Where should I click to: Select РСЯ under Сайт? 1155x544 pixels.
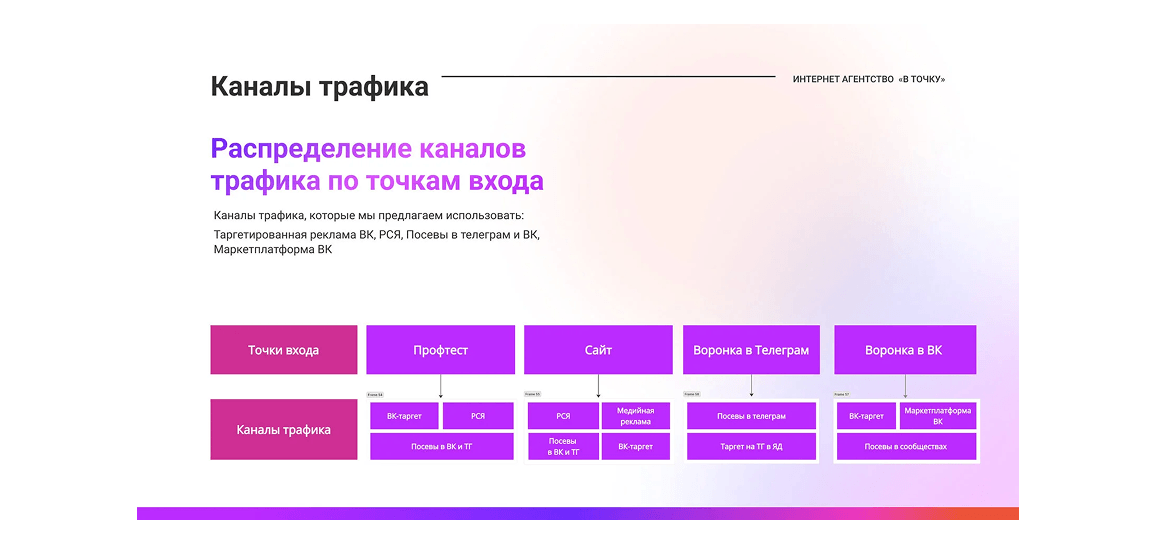[x=563, y=416]
